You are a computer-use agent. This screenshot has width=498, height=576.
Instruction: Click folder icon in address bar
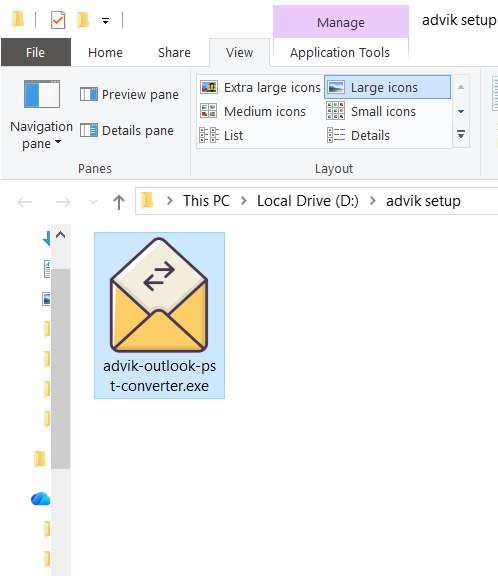coord(147,201)
